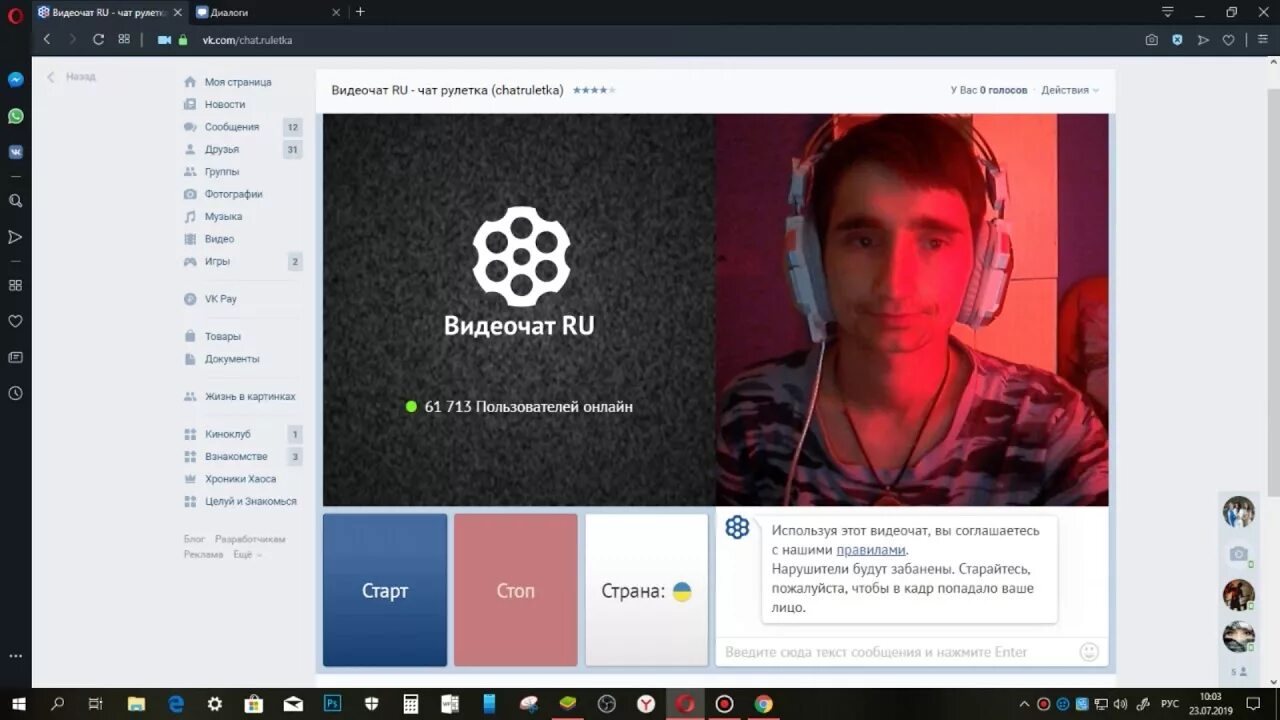This screenshot has height=720, width=1280.
Task: Open Новости in VK menu
Action: (x=224, y=104)
